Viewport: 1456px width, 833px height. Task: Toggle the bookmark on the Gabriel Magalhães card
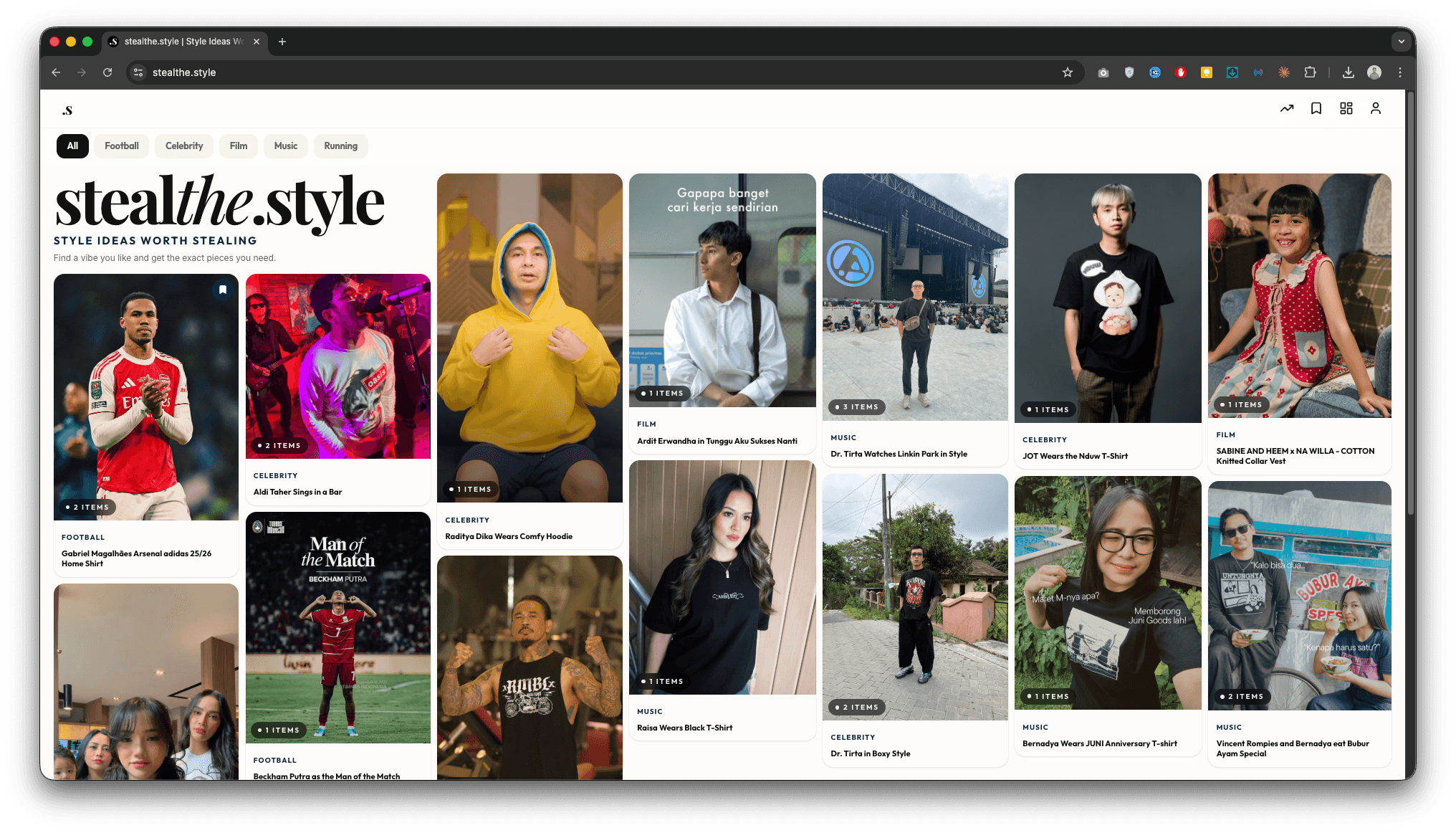[x=222, y=290]
